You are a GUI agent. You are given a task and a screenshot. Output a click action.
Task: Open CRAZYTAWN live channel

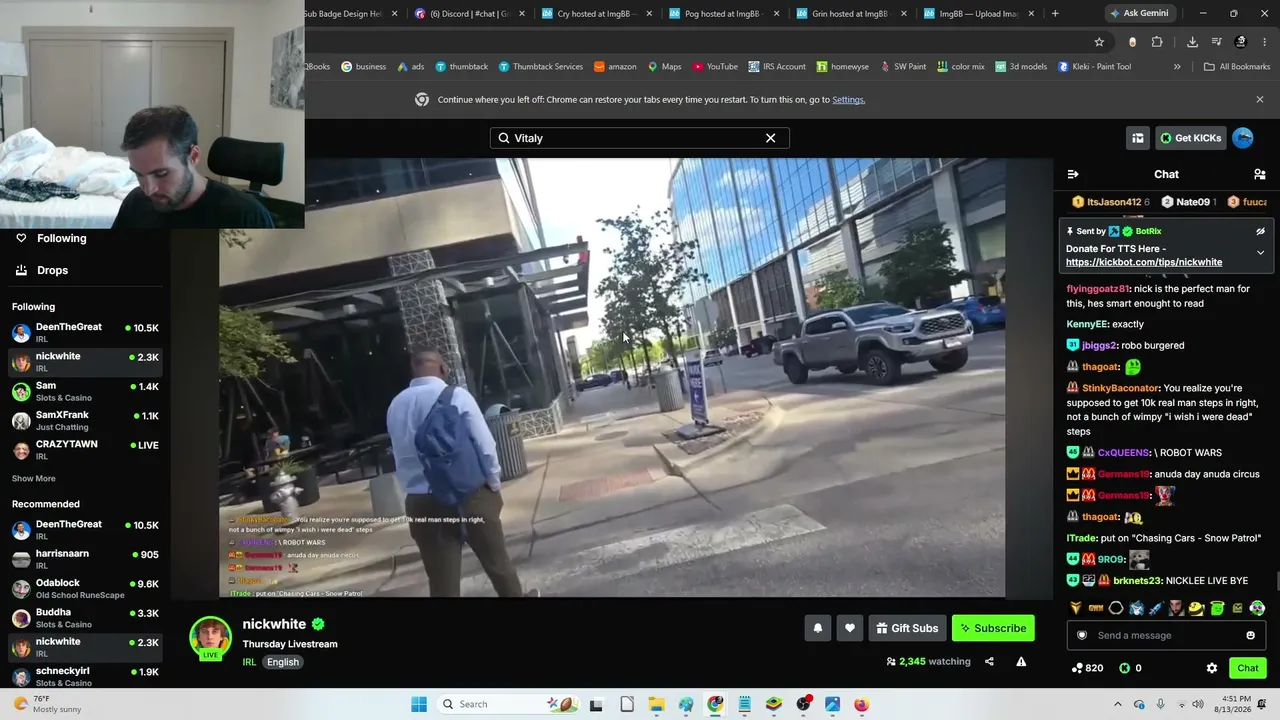pos(85,449)
